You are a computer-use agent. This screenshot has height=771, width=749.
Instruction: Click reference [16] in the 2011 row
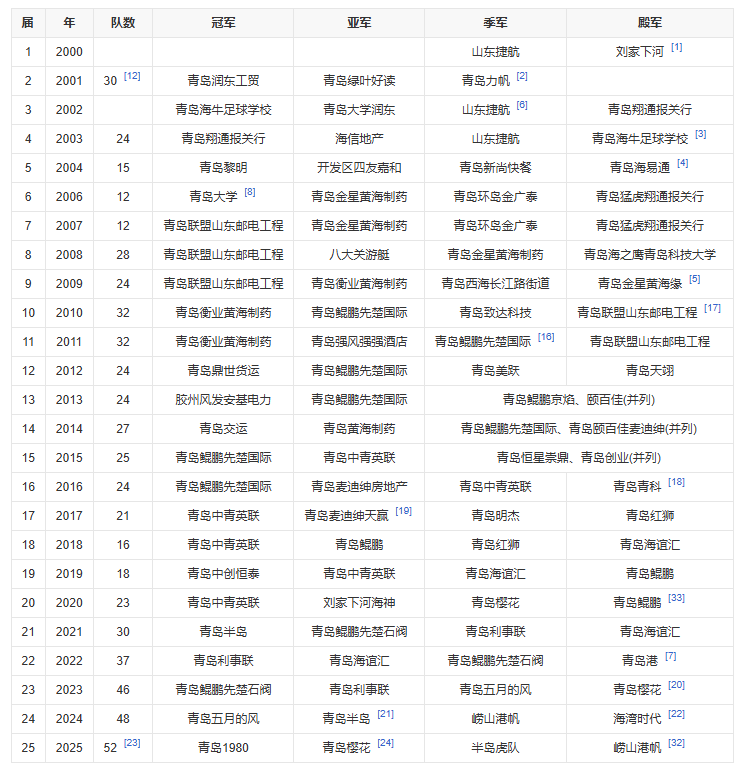(x=545, y=337)
